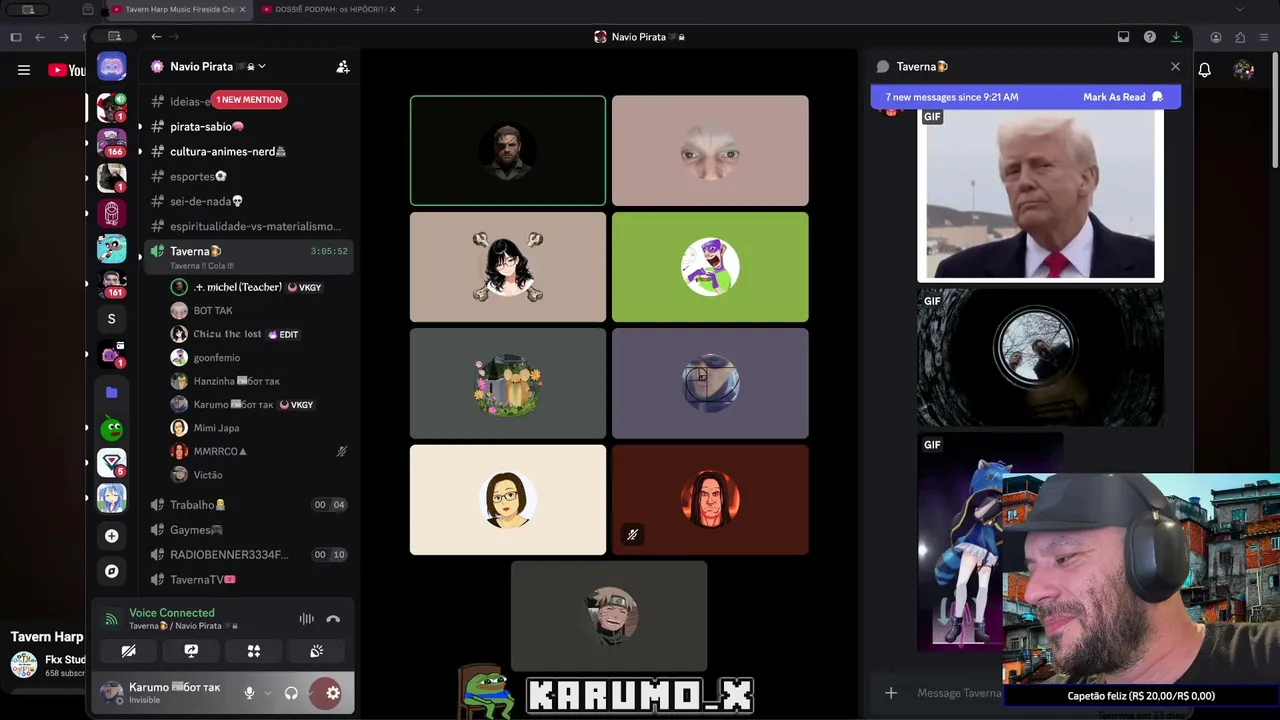
Task: Start an activity in voice channel
Action: (254, 651)
